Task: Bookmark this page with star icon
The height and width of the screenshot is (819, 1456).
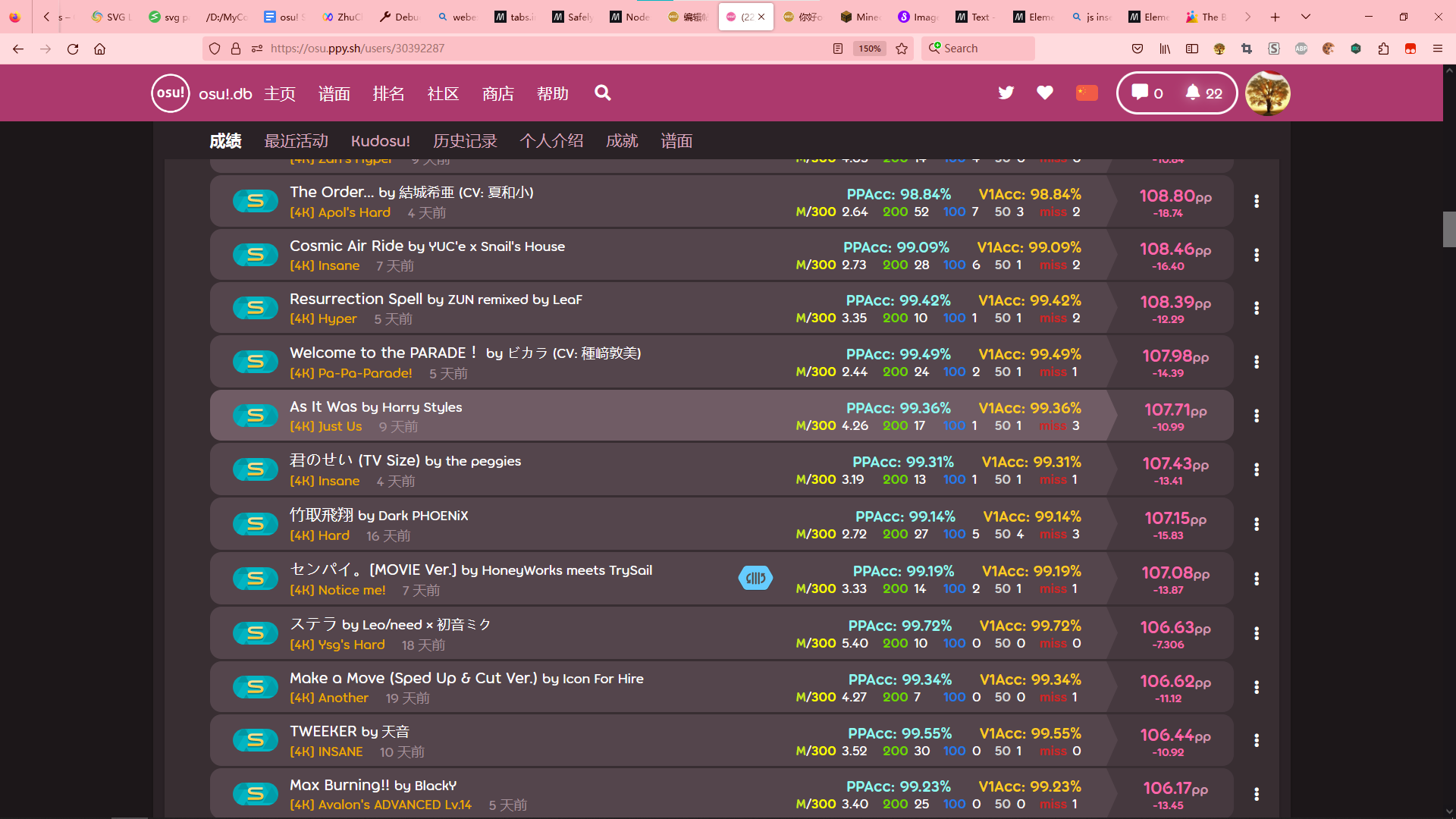Action: 902,49
